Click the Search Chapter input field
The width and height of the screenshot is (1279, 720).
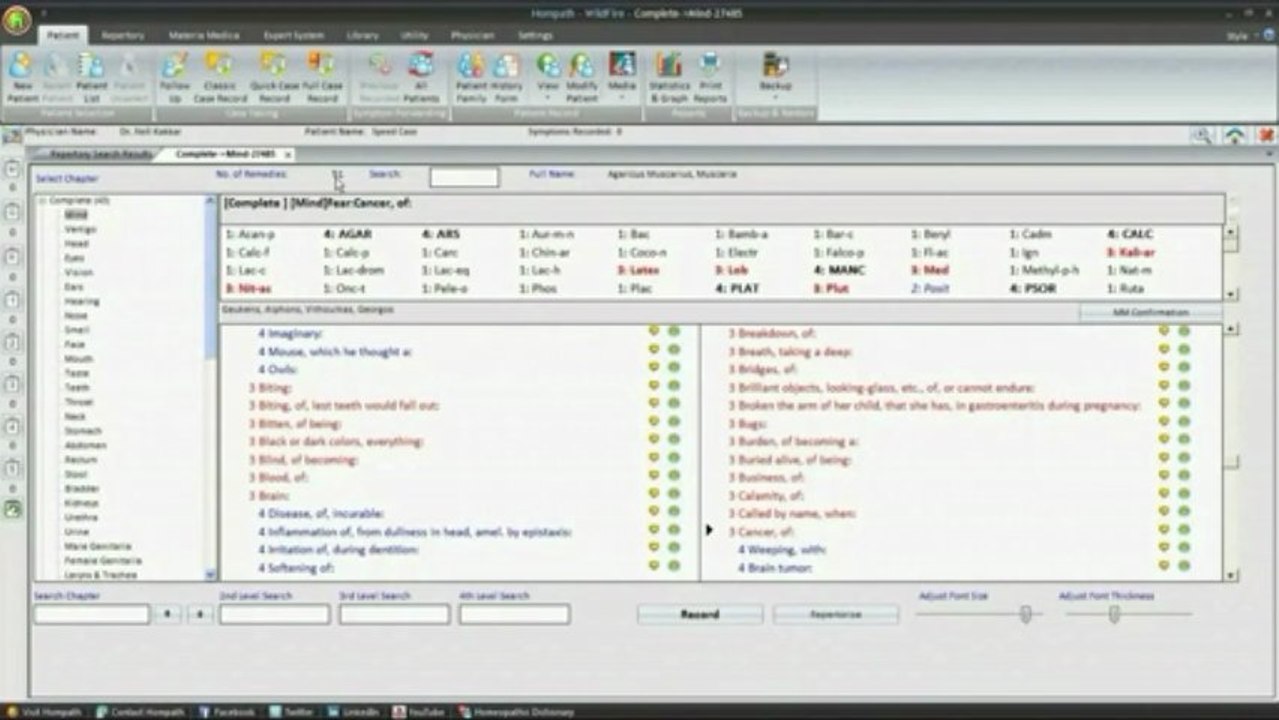point(92,614)
